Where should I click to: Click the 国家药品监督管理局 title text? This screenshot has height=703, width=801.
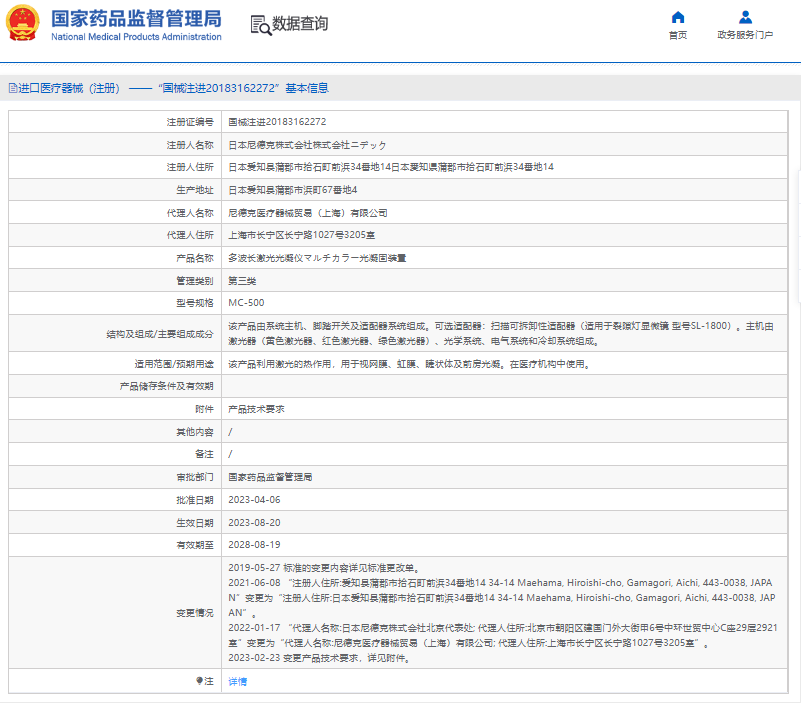click(x=136, y=18)
